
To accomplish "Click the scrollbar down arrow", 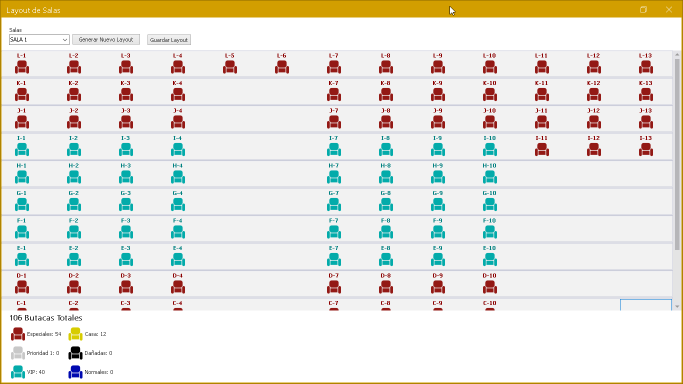I will click(677, 307).
